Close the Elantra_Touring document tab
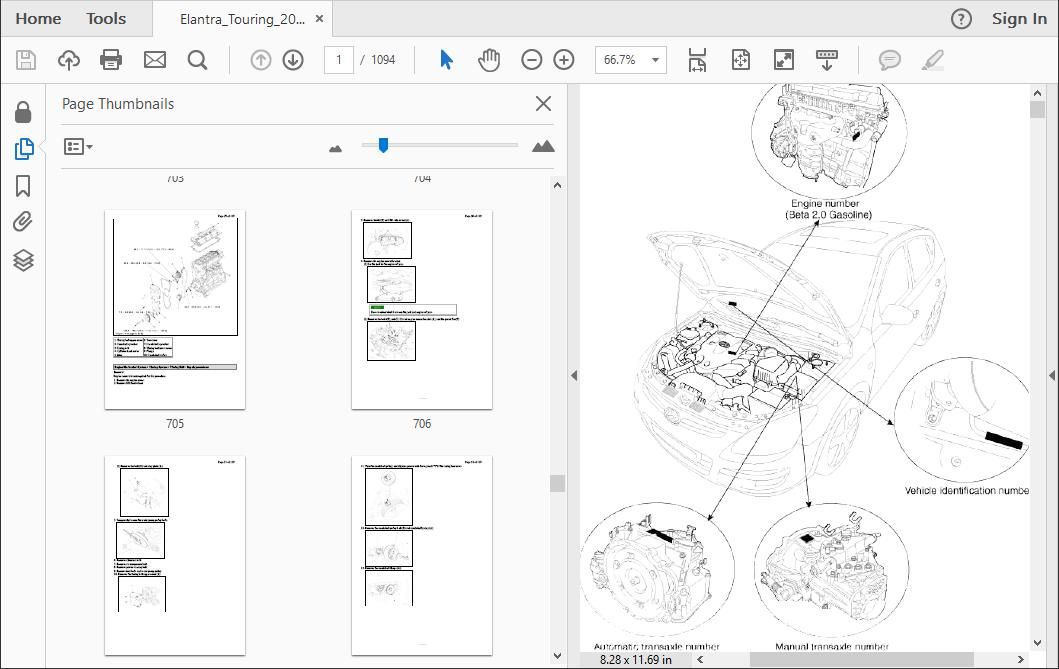Screen dimensions: 1059x669 (x=319, y=19)
